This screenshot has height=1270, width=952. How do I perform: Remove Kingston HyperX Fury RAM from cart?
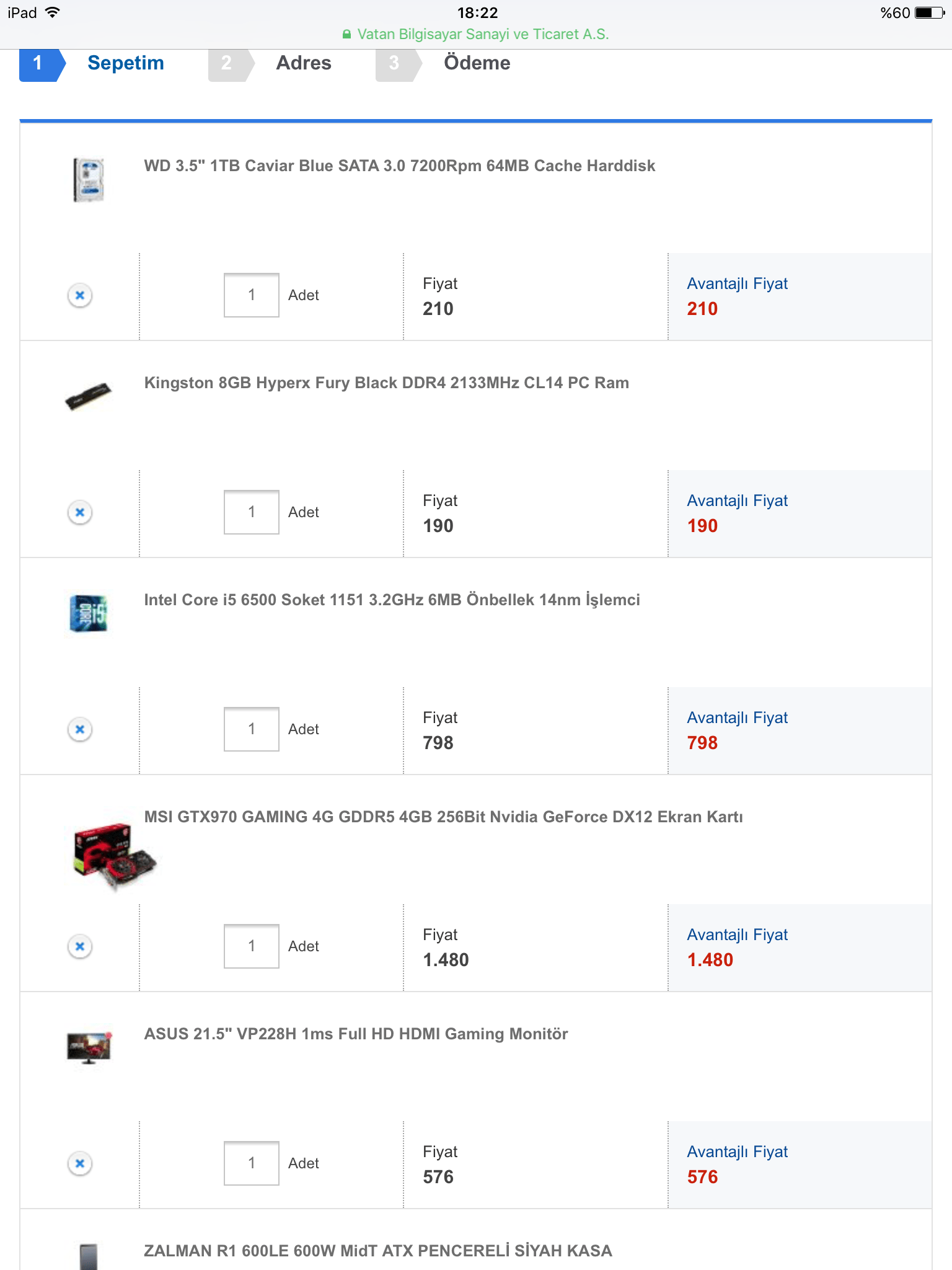80,512
